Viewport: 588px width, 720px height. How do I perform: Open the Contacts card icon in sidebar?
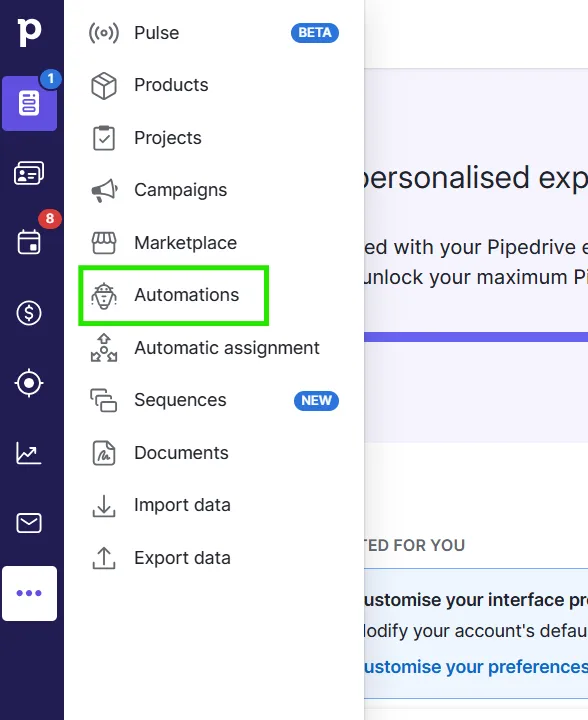point(29,174)
